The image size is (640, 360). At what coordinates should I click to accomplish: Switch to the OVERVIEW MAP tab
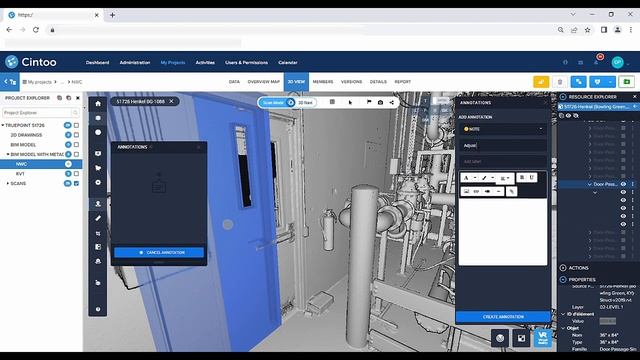click(x=264, y=82)
